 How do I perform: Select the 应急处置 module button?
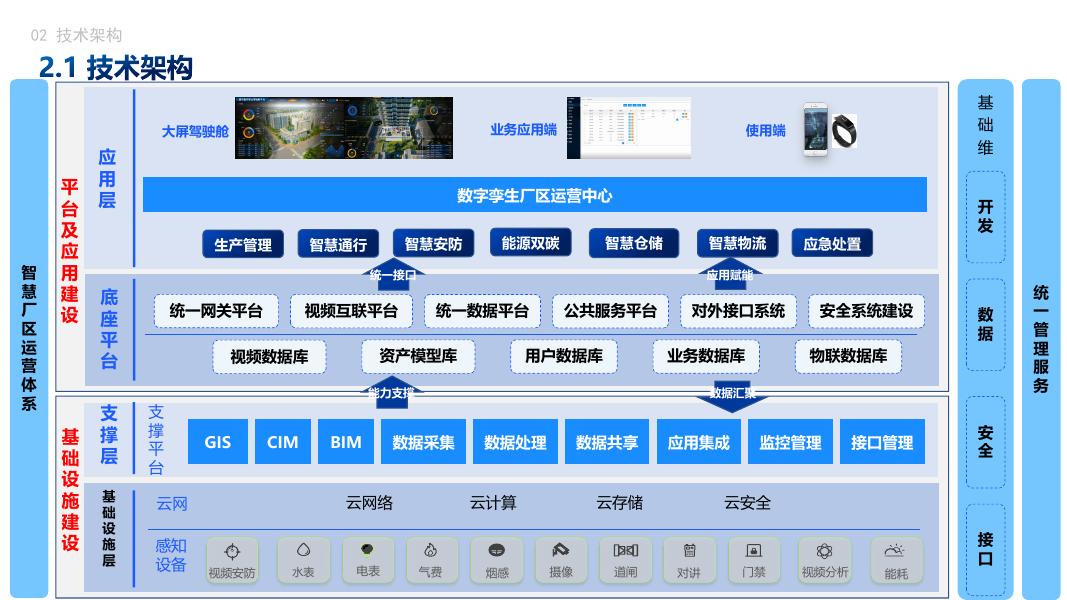click(832, 244)
